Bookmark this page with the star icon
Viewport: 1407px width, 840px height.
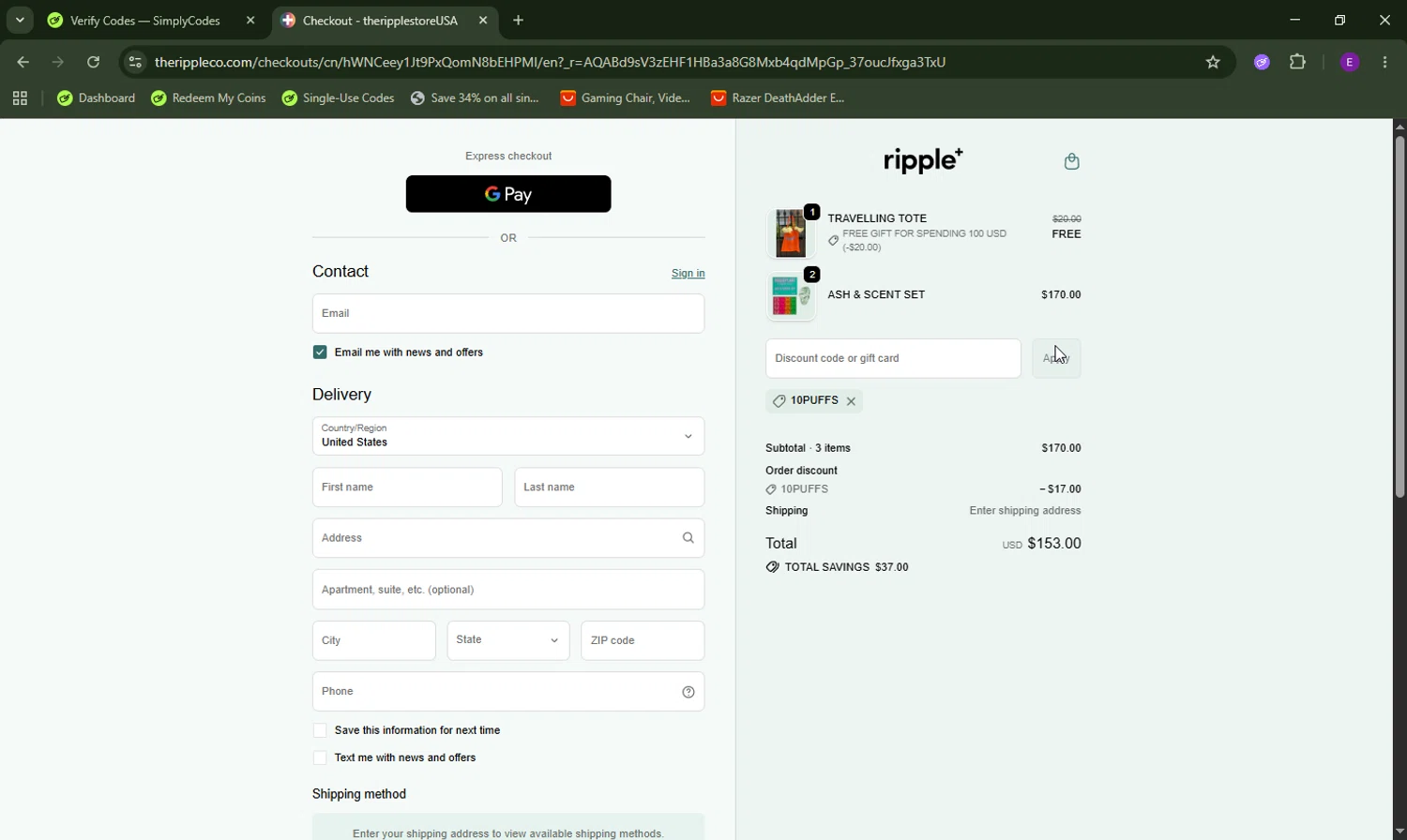click(x=1213, y=63)
